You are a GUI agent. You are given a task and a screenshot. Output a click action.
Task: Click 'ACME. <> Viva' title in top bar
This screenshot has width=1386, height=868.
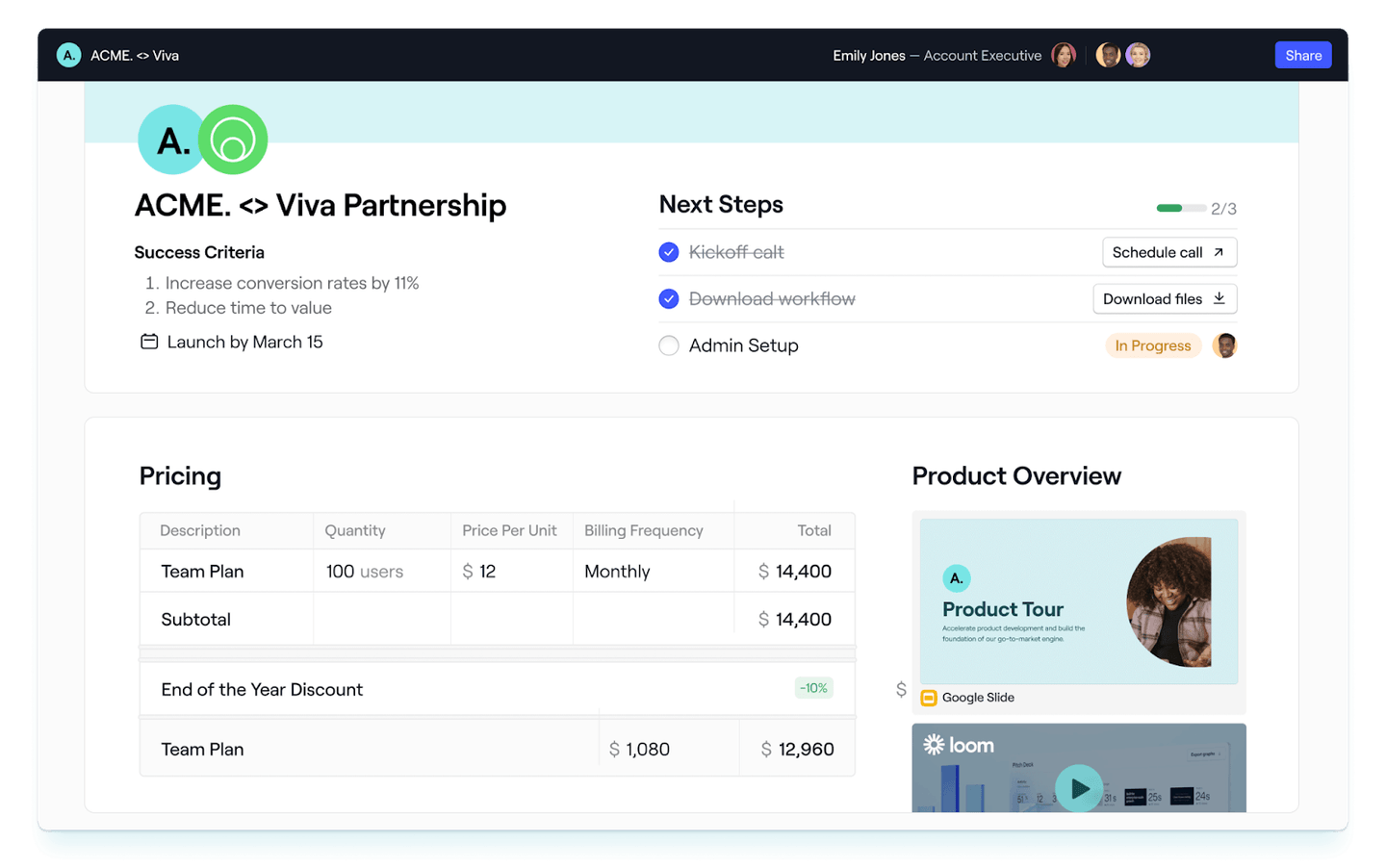pos(135,55)
